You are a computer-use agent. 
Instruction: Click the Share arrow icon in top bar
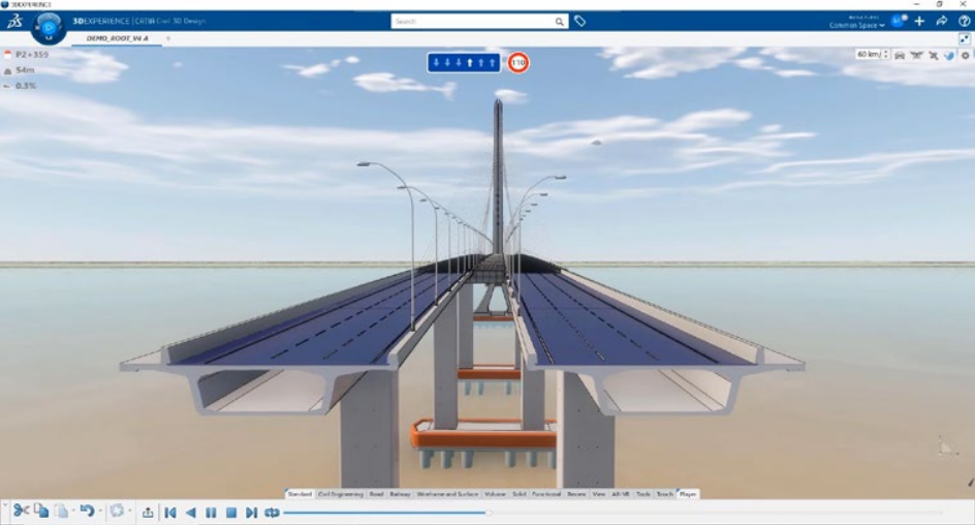tap(941, 21)
